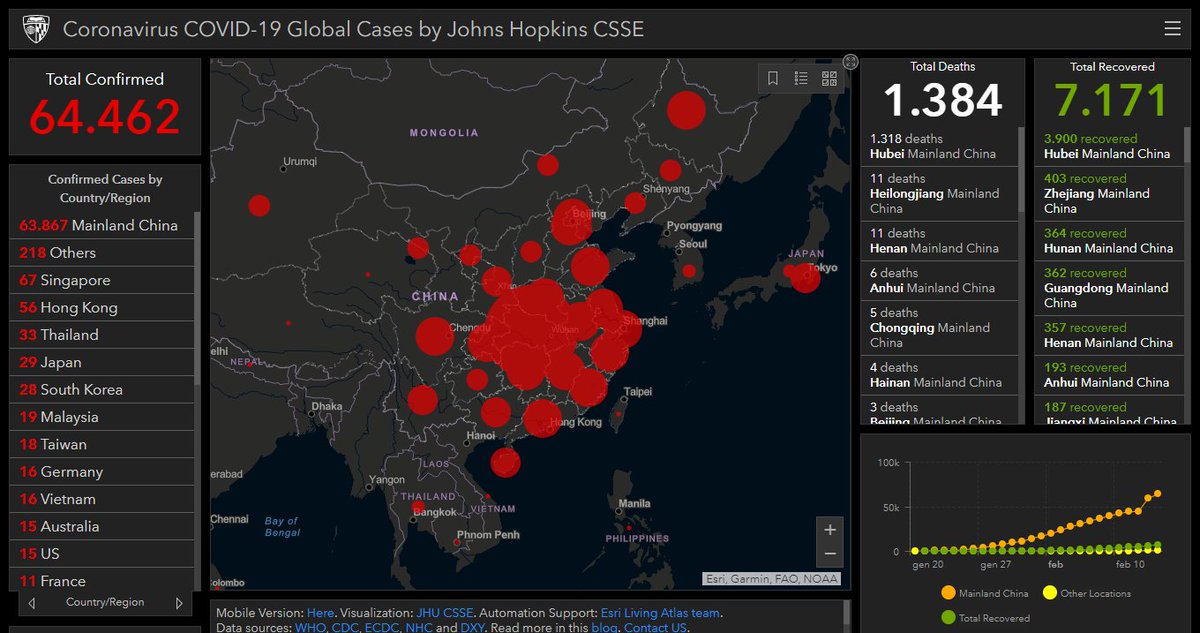Viewport: 1200px width, 633px height.
Task: Go to next Country/Region tab arrow
Action: [x=179, y=603]
